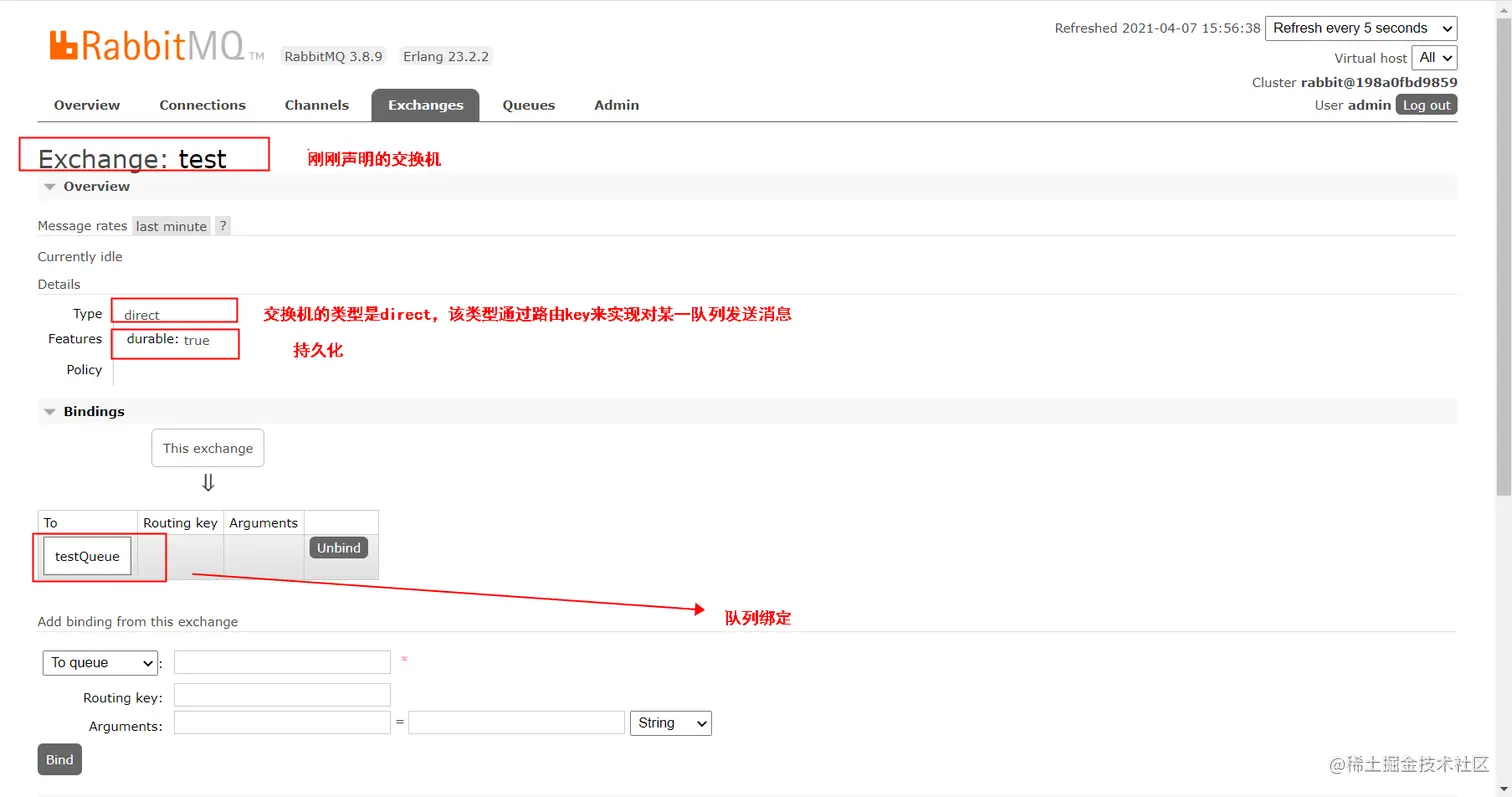1512x797 pixels.
Task: Focus the Routing key input field
Action: [282, 695]
